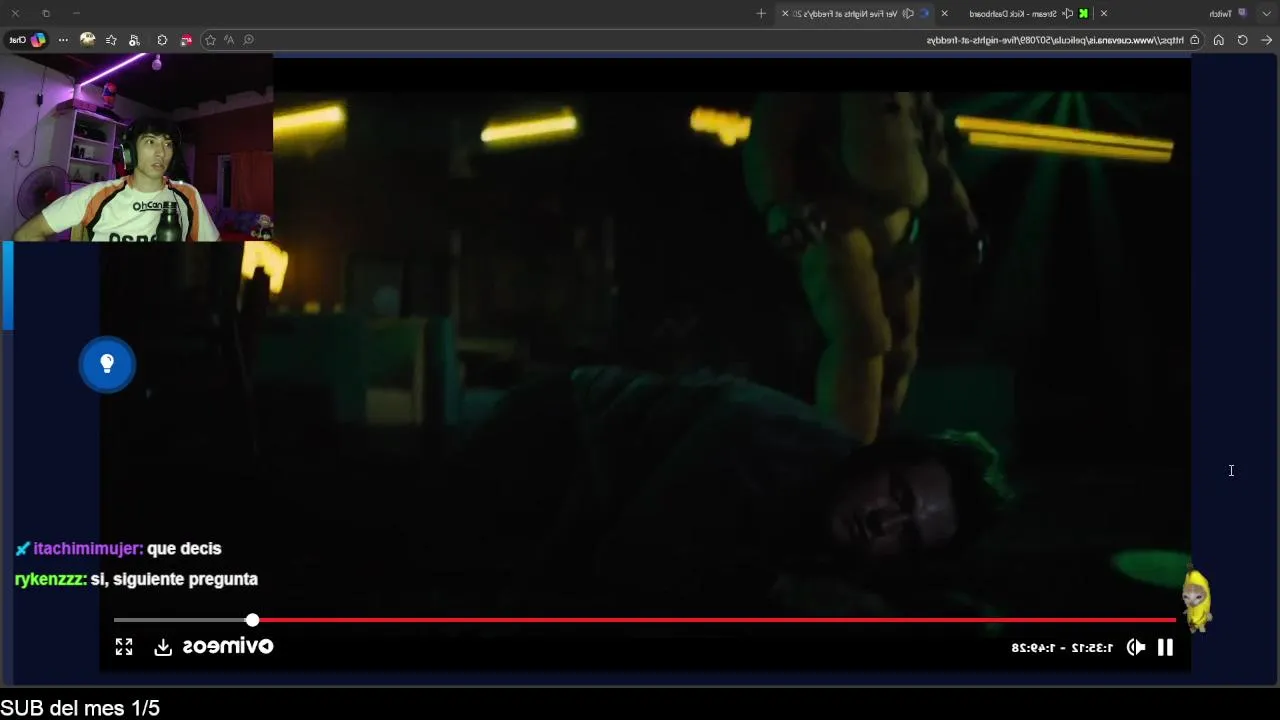Viewport: 1280px width, 720px height.
Task: Click the banana cat sticker over the video
Action: pyautogui.click(x=1196, y=600)
